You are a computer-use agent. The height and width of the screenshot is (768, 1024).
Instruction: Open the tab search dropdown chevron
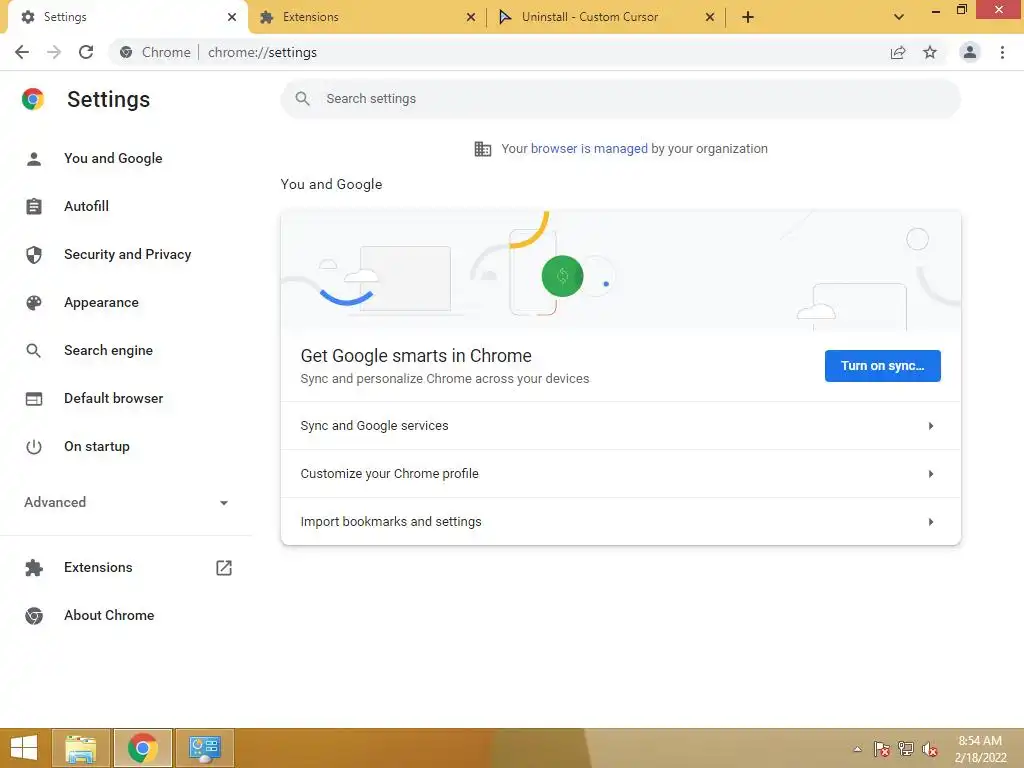coord(899,17)
